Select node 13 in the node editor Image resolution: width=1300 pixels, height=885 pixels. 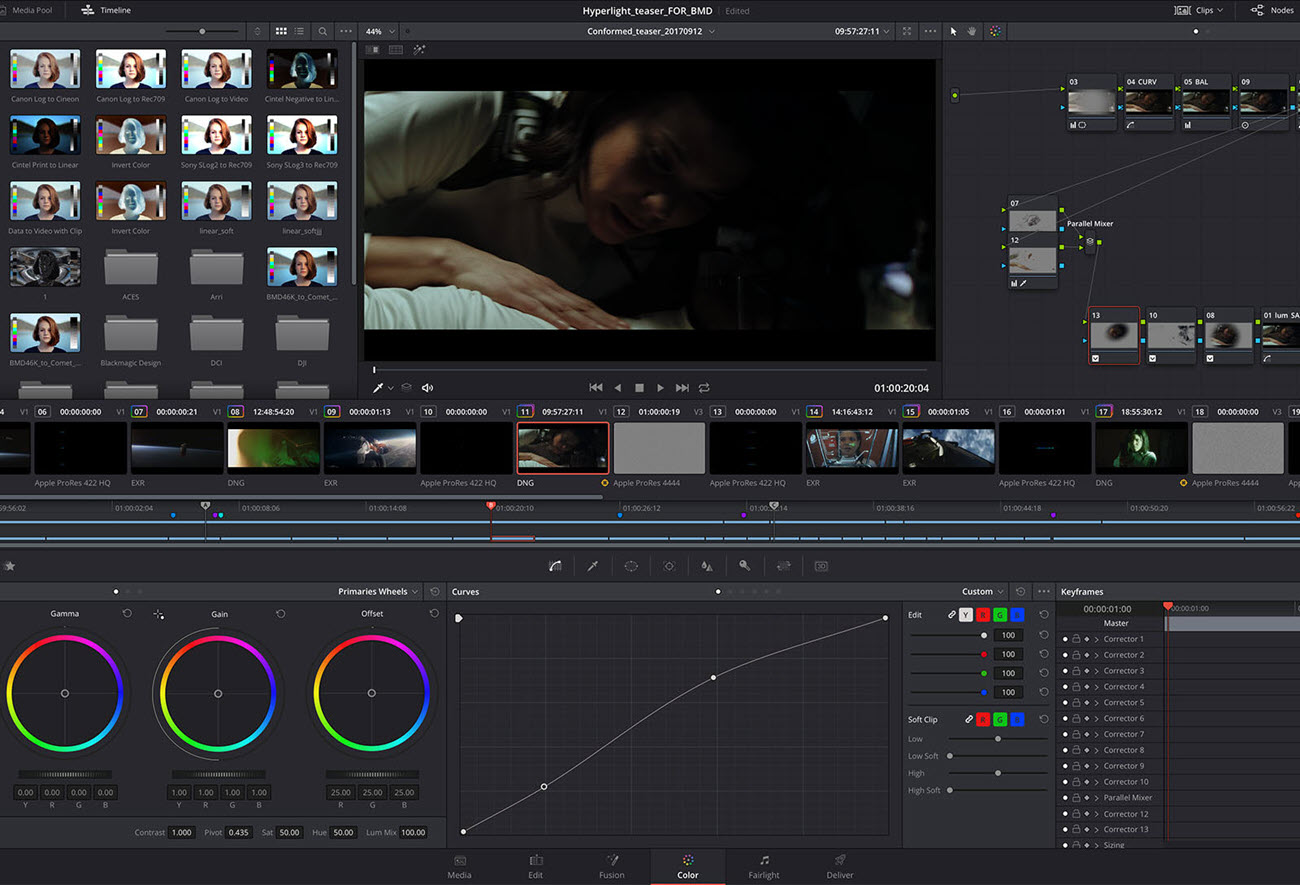tap(1113, 335)
